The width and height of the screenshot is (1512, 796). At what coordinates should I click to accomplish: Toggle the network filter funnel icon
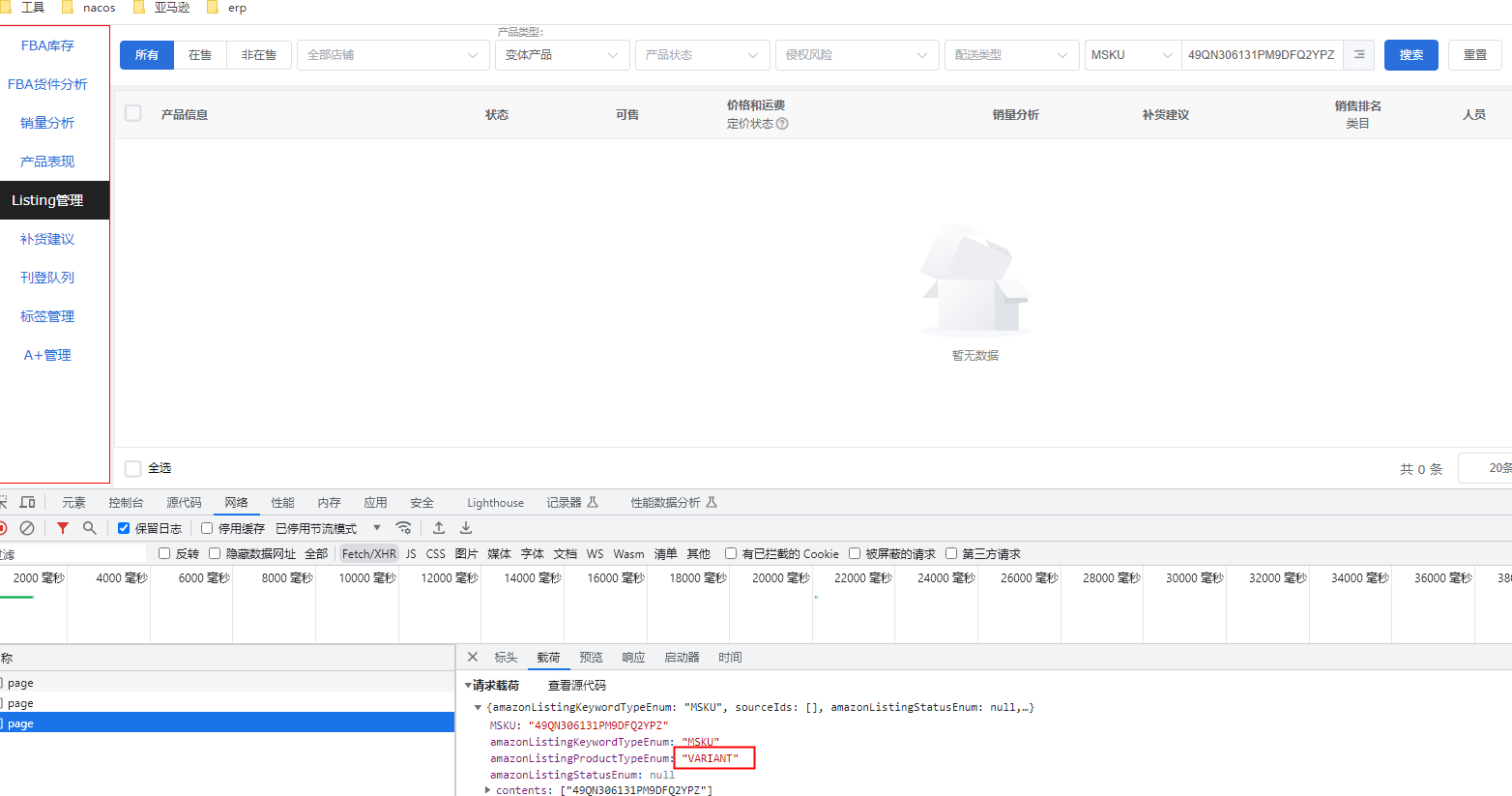pyautogui.click(x=63, y=528)
